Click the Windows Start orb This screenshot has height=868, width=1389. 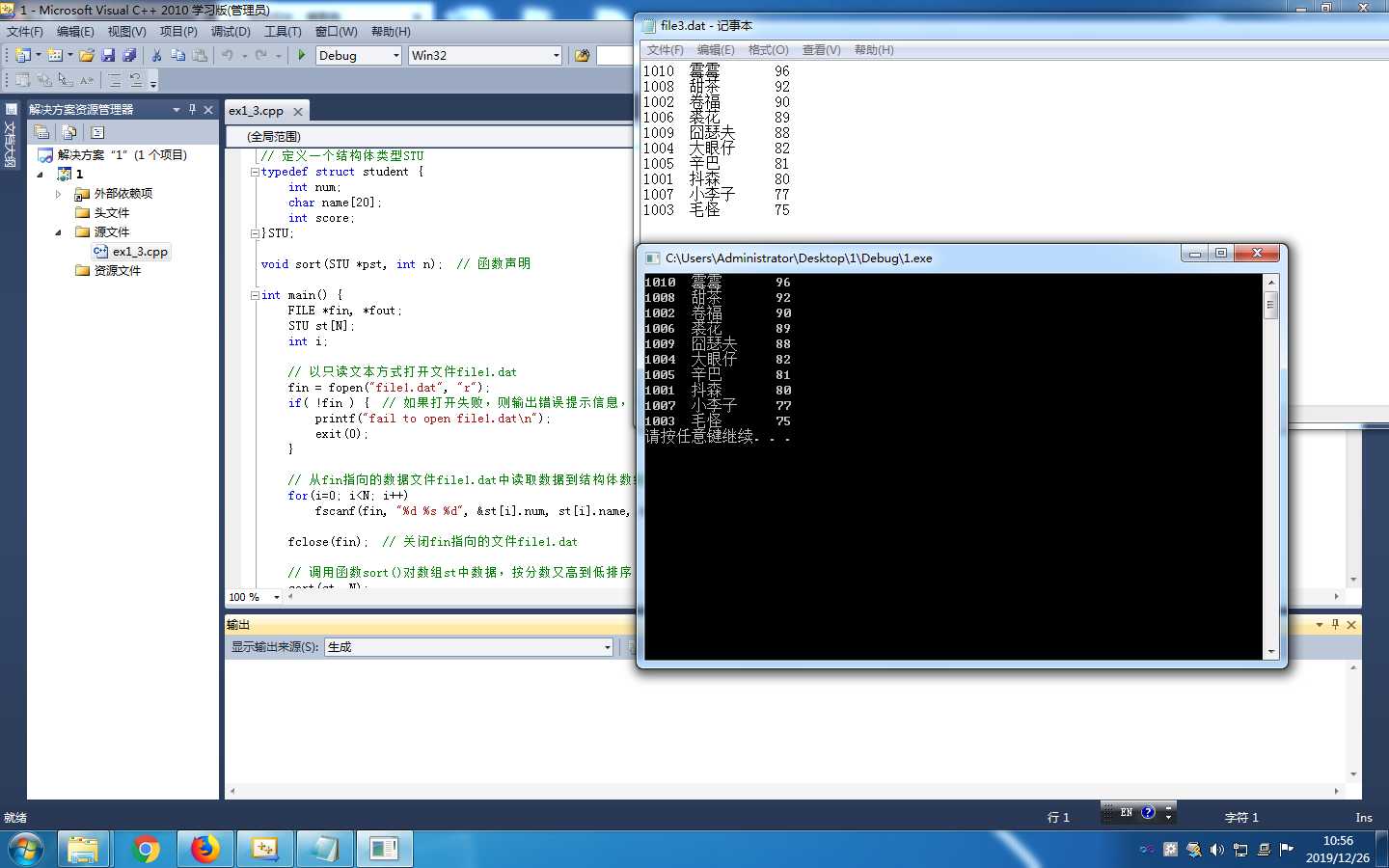[26, 850]
